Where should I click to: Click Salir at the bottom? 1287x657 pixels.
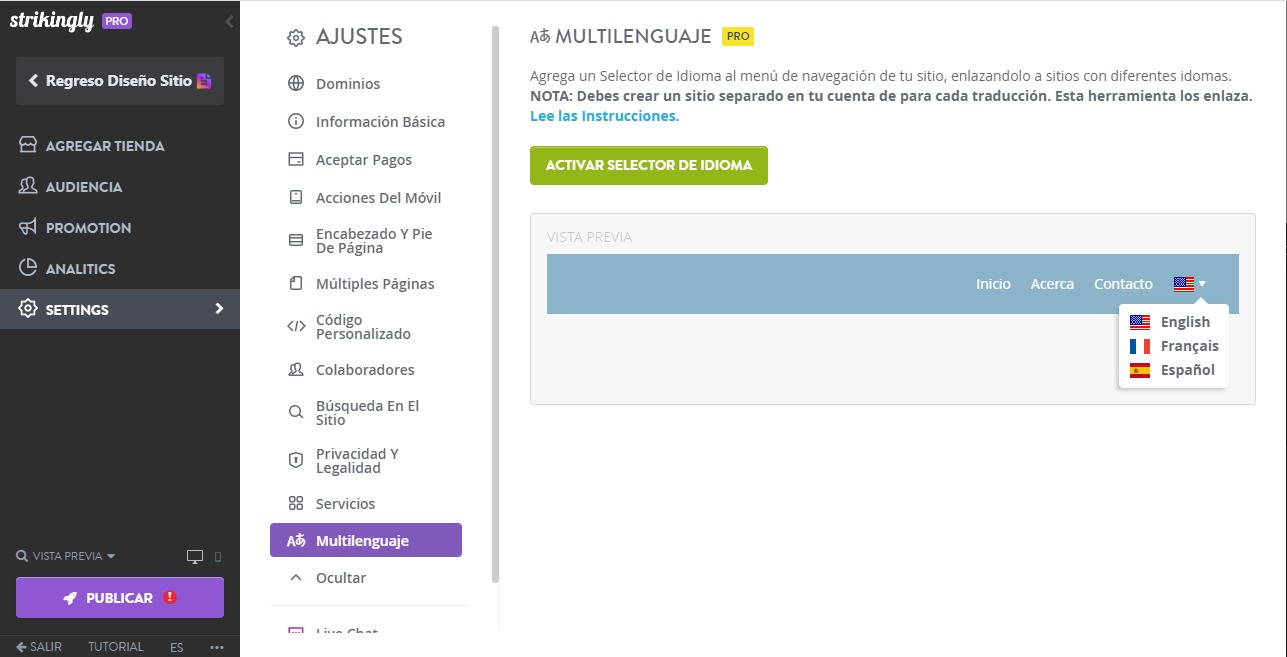[39, 647]
